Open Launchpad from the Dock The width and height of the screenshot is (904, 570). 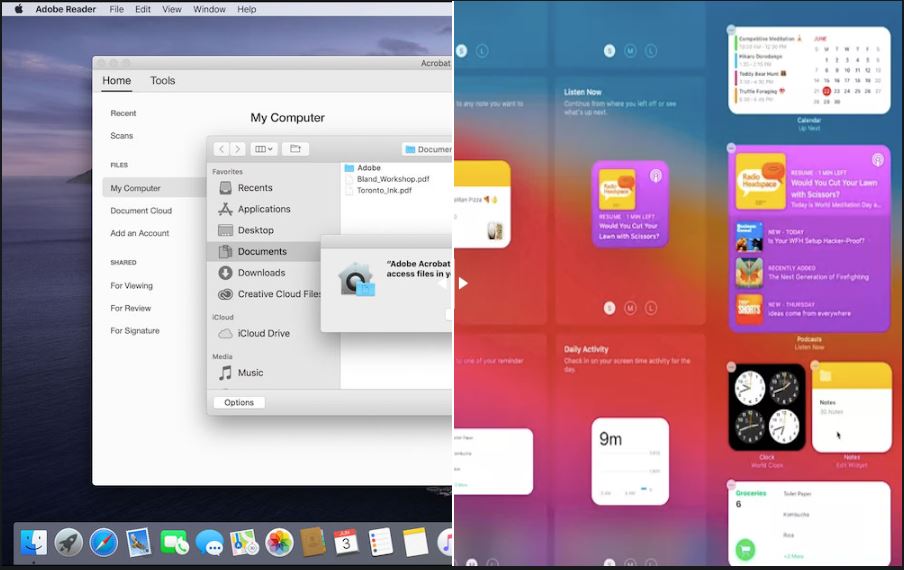click(x=69, y=542)
